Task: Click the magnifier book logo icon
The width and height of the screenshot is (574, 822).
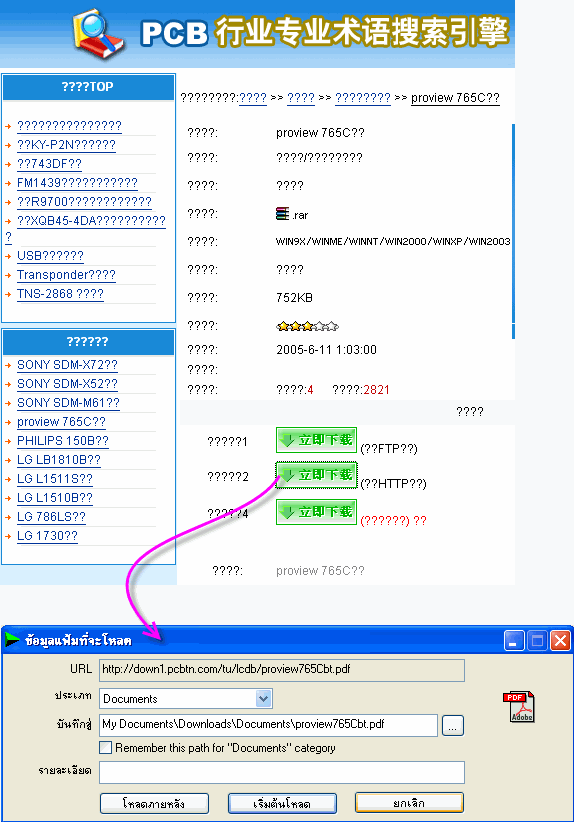Action: pyautogui.click(x=99, y=35)
